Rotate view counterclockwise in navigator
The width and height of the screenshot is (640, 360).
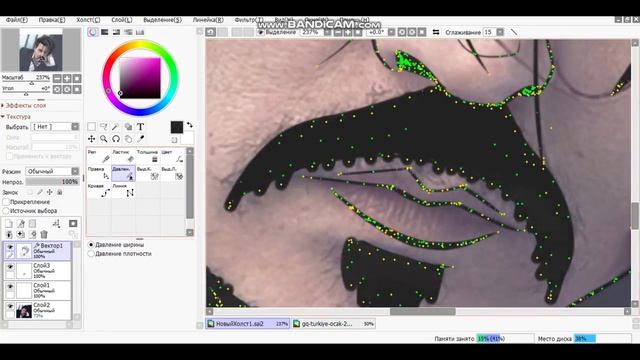[57, 89]
